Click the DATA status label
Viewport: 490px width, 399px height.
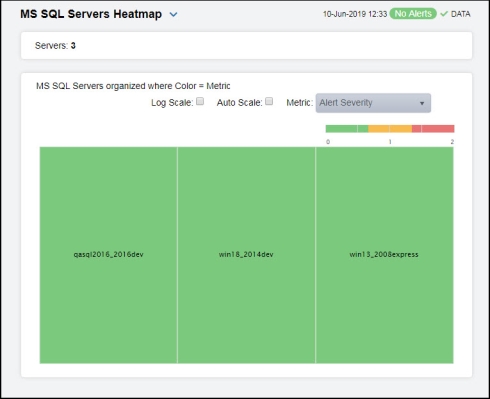point(460,14)
